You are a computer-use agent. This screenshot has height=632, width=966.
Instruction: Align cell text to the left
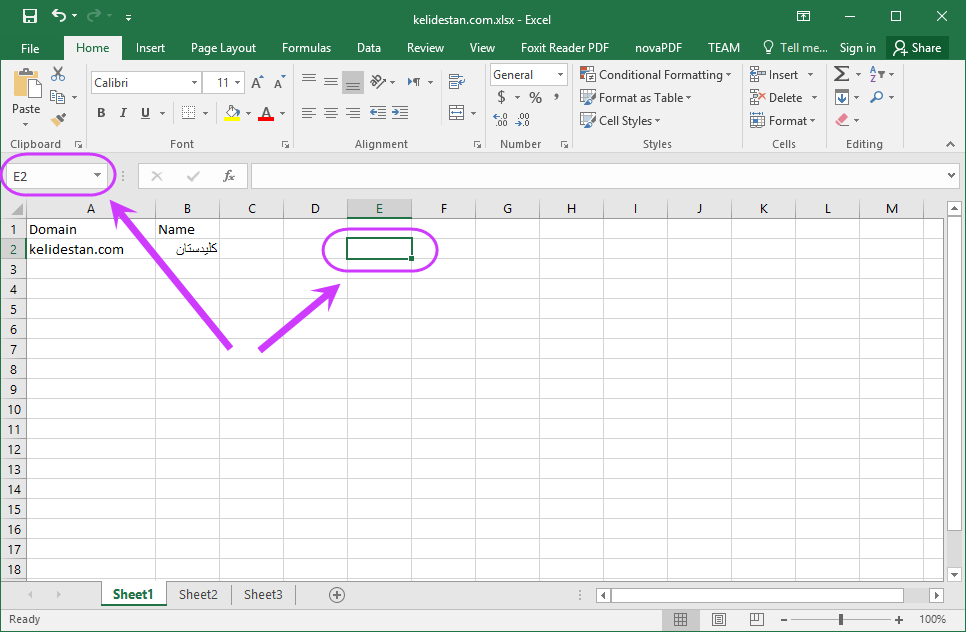click(x=309, y=113)
